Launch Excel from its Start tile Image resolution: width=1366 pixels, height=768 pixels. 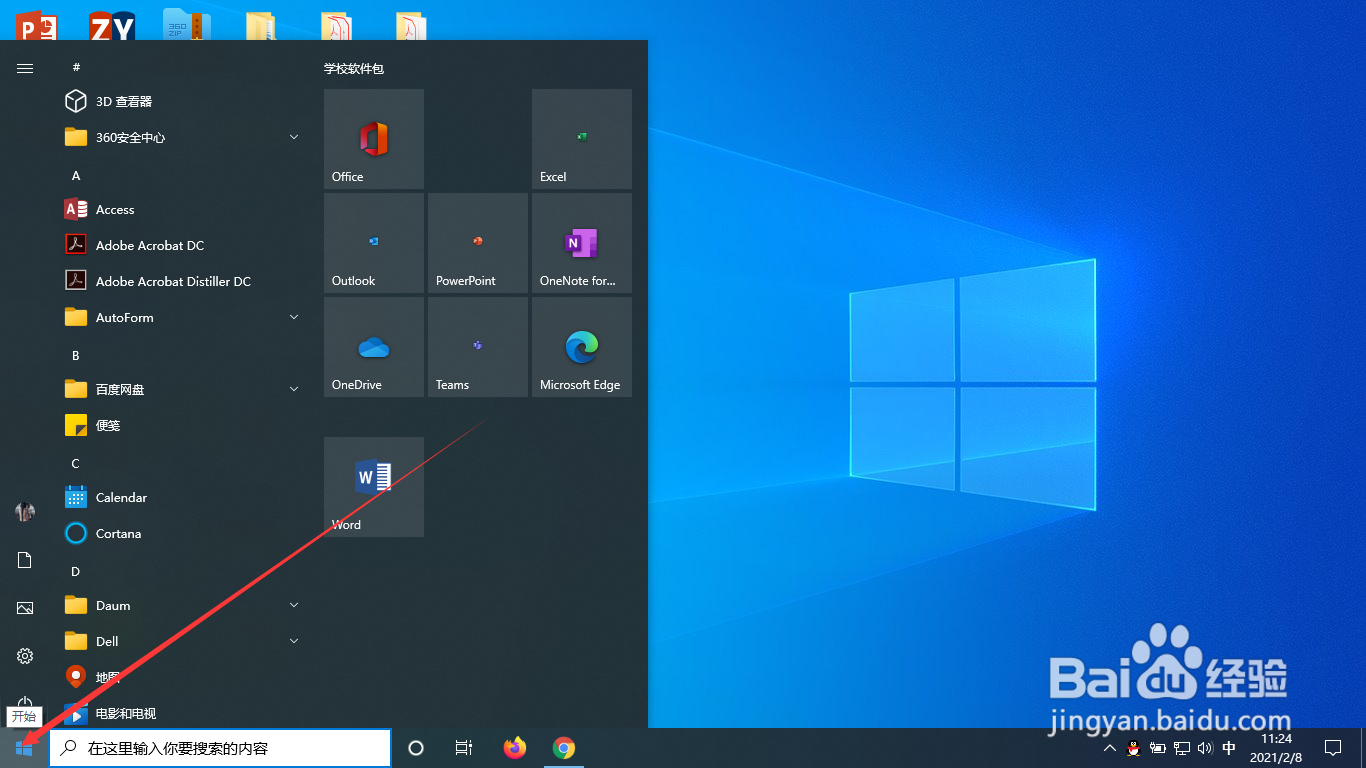(582, 139)
